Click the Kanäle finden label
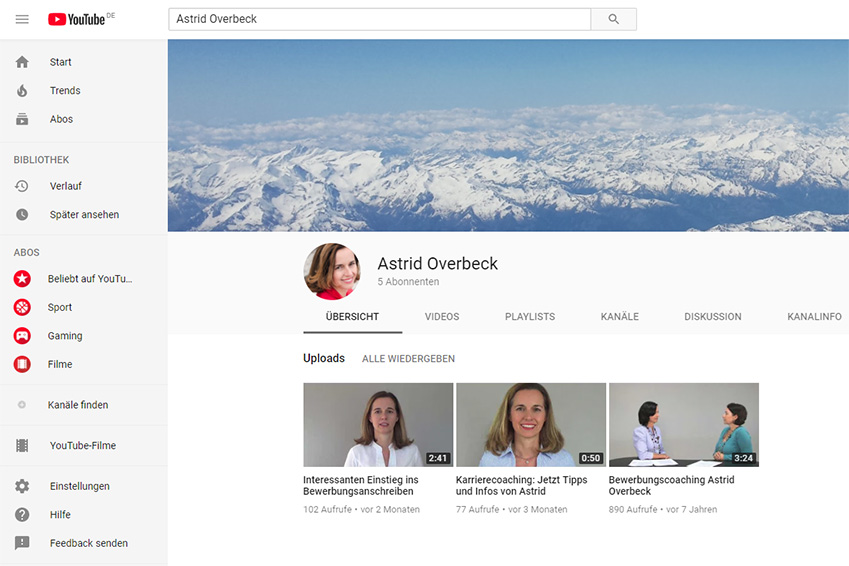The height and width of the screenshot is (566, 849). click(x=78, y=405)
